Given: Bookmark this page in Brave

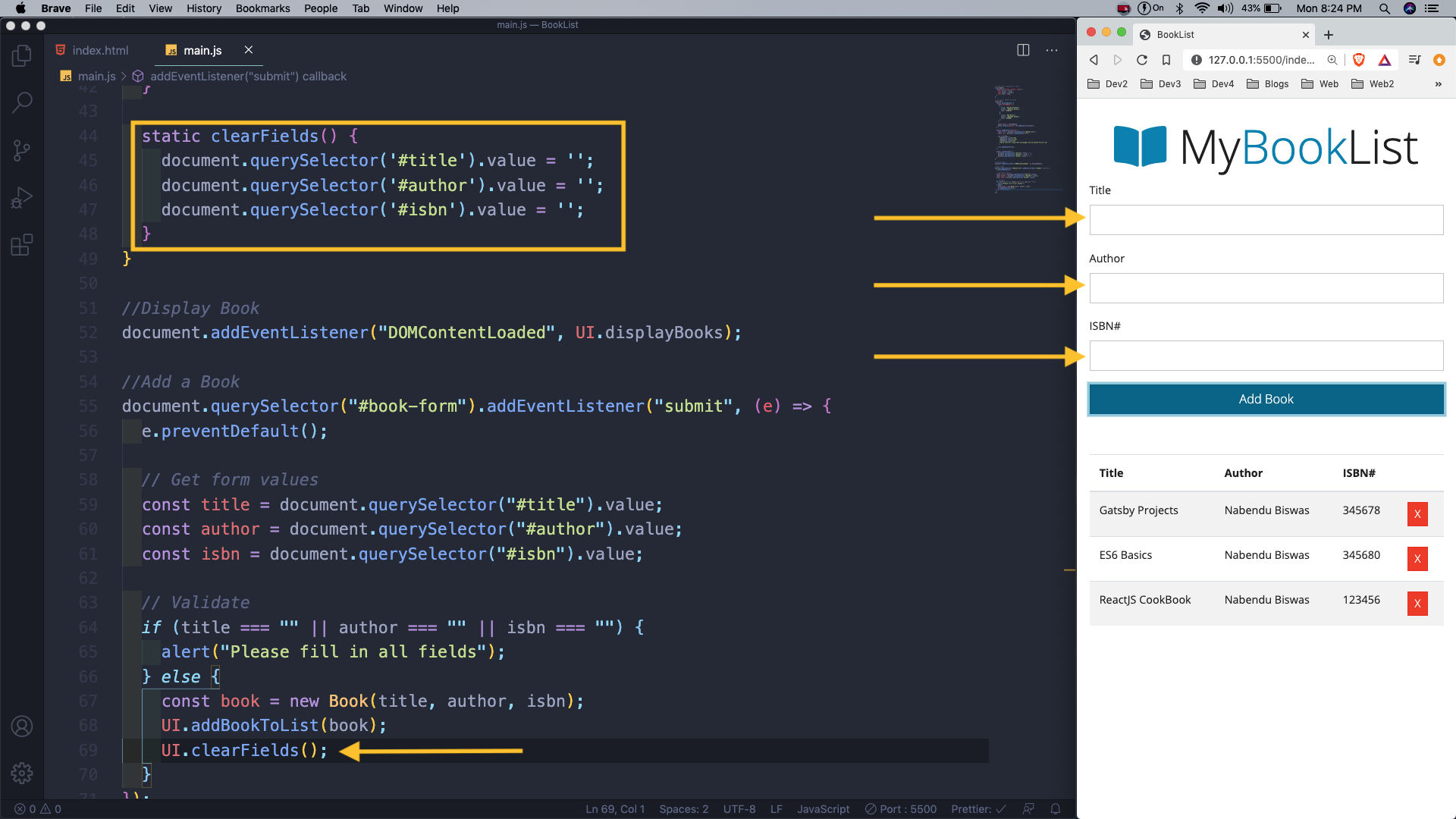Looking at the screenshot, I should pos(1166,60).
